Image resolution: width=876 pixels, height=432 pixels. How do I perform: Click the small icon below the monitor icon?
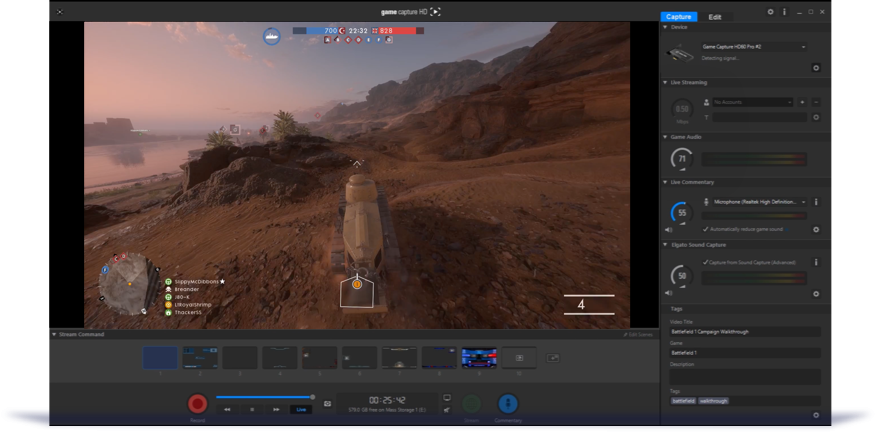[447, 410]
